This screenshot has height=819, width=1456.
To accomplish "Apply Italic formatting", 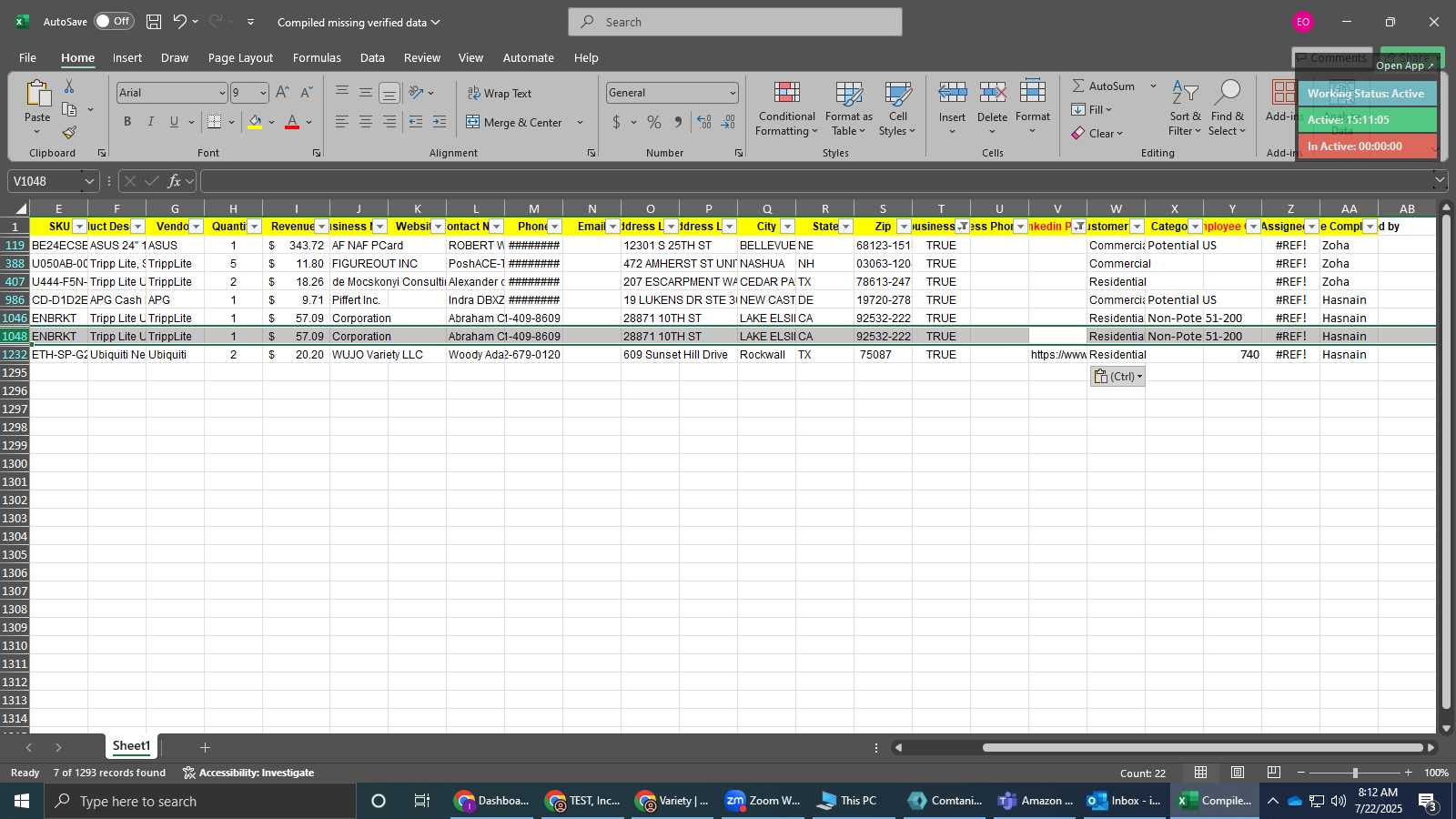I will coord(150,122).
